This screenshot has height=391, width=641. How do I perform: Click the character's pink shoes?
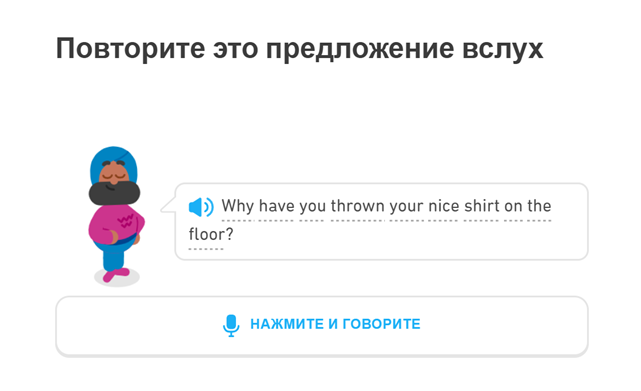pyautogui.click(x=116, y=275)
